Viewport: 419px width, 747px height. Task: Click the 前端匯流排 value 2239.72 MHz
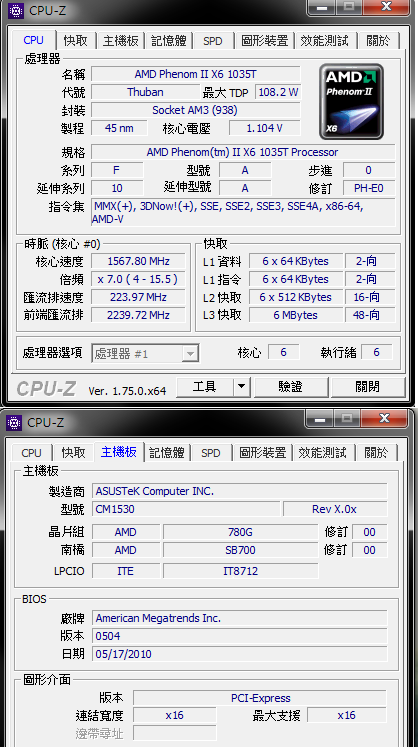[139, 315]
